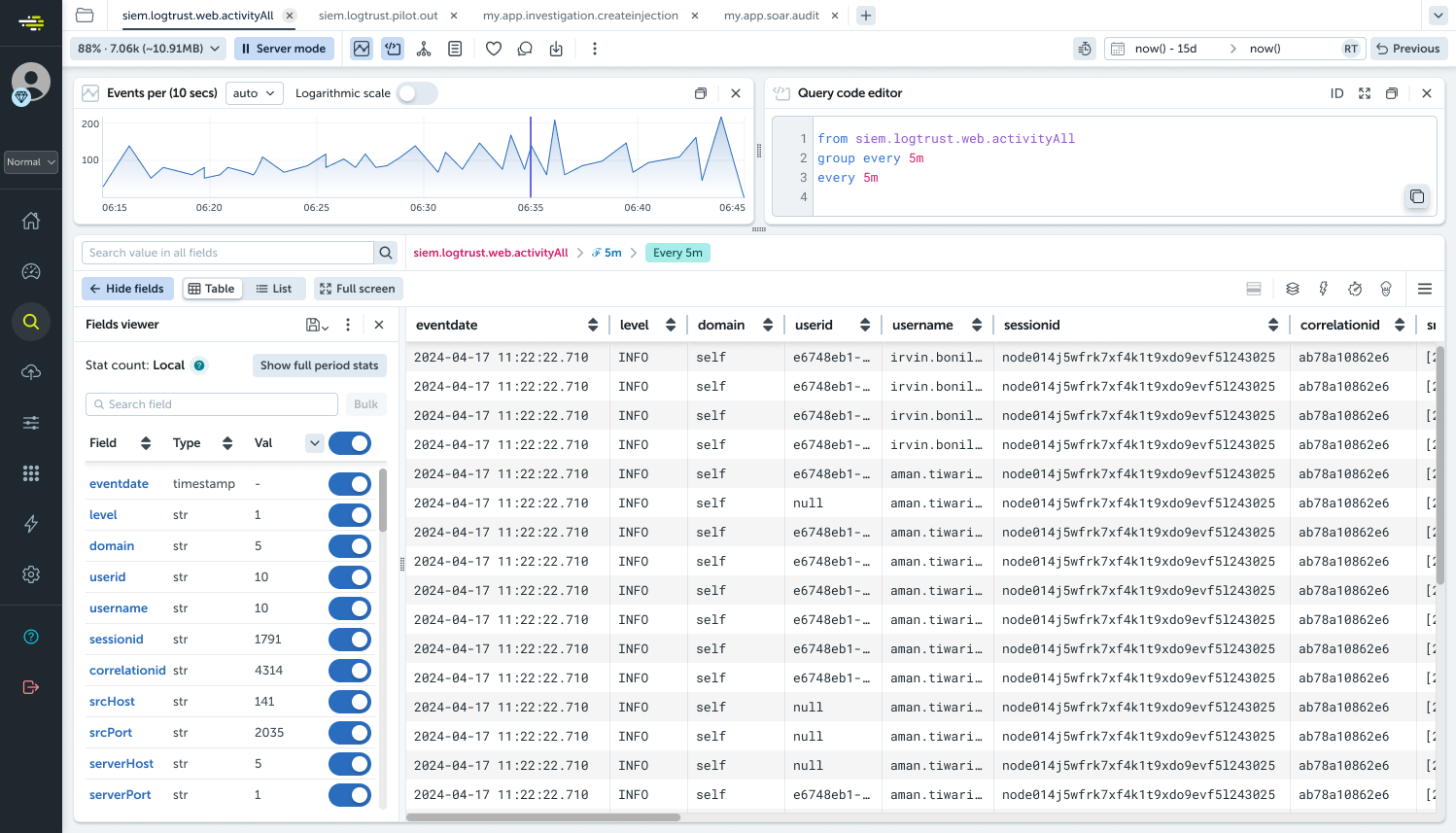Select the query code editor icon
Screen dimensions: 1456x833
coord(393,48)
